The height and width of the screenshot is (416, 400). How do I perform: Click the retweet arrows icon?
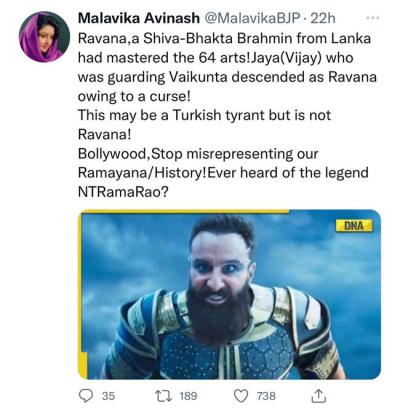tap(164, 396)
